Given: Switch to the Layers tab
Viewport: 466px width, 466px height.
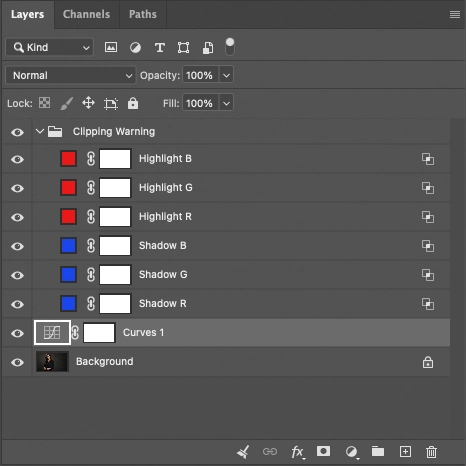Looking at the screenshot, I should (x=27, y=14).
